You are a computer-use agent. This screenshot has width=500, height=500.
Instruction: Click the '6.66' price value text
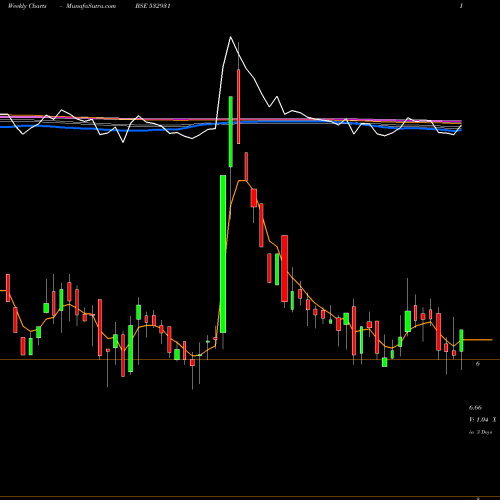[475, 408]
